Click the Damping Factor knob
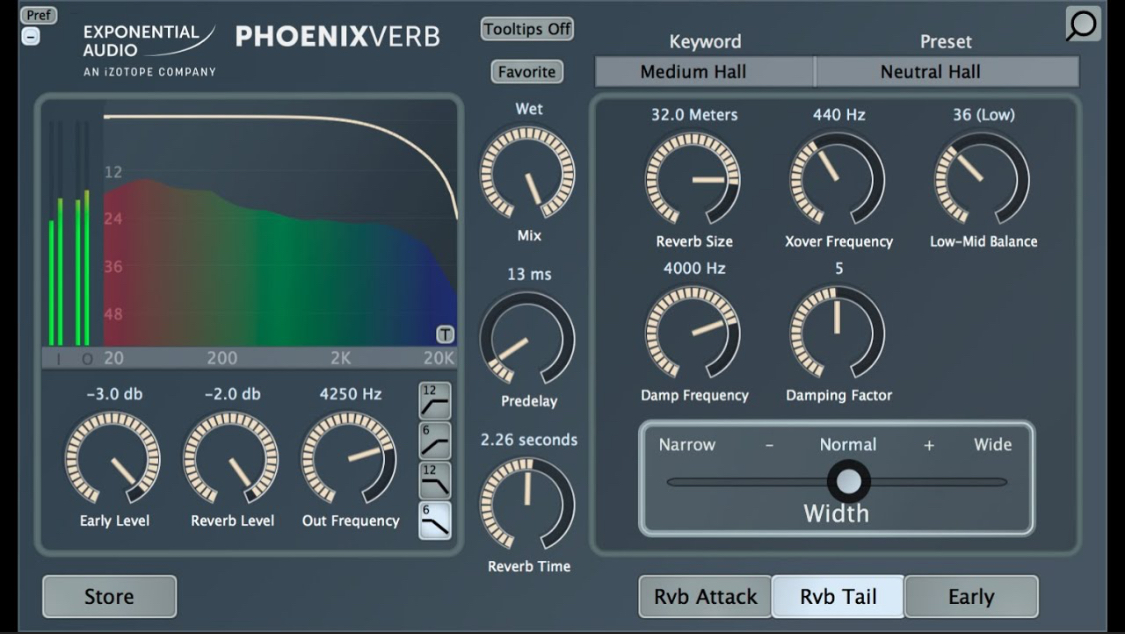Image resolution: width=1125 pixels, height=634 pixels. tap(837, 333)
